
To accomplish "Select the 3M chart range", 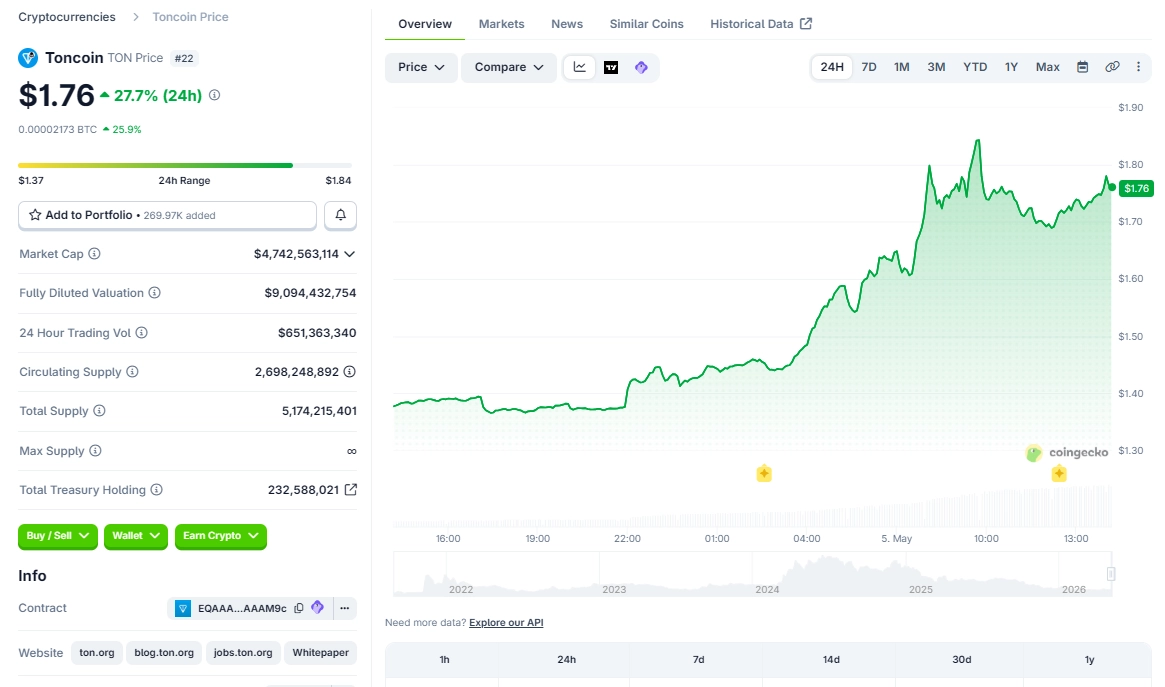I will (x=936, y=67).
